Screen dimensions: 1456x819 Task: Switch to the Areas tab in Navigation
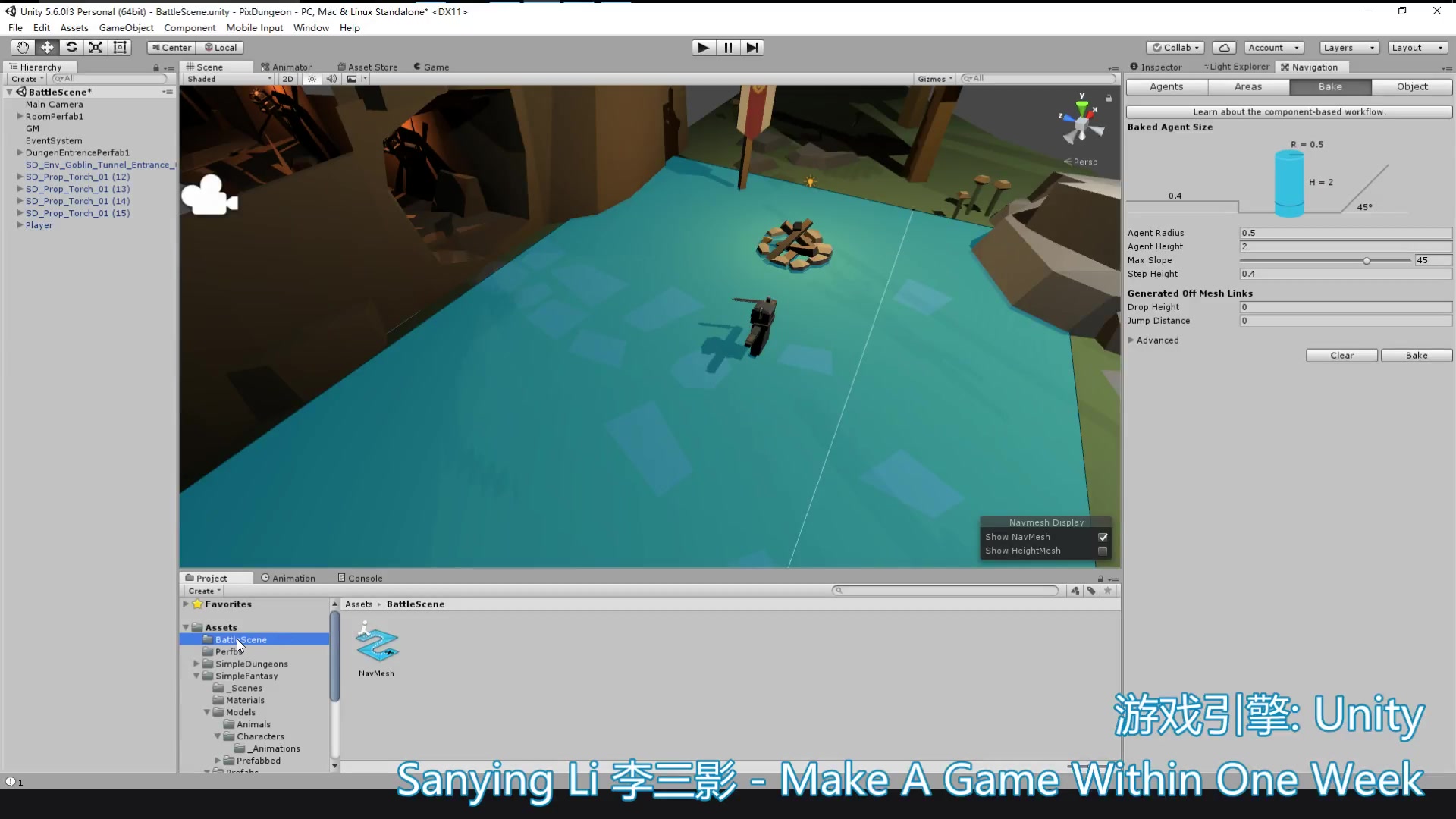pyautogui.click(x=1247, y=86)
